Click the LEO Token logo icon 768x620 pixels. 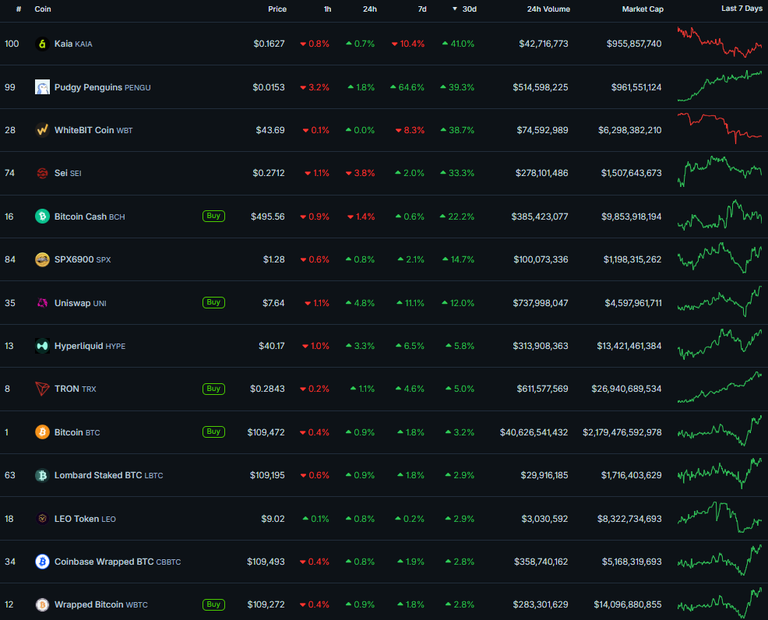pos(42,519)
